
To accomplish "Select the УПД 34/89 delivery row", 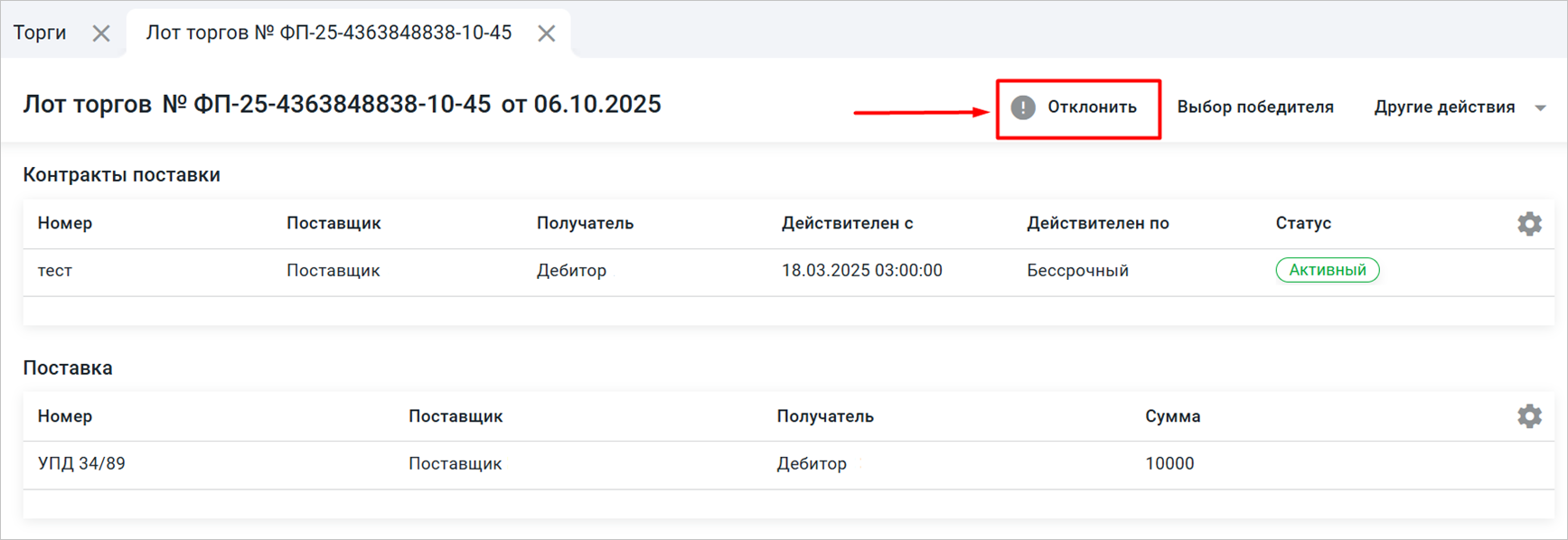I will 81,464.
